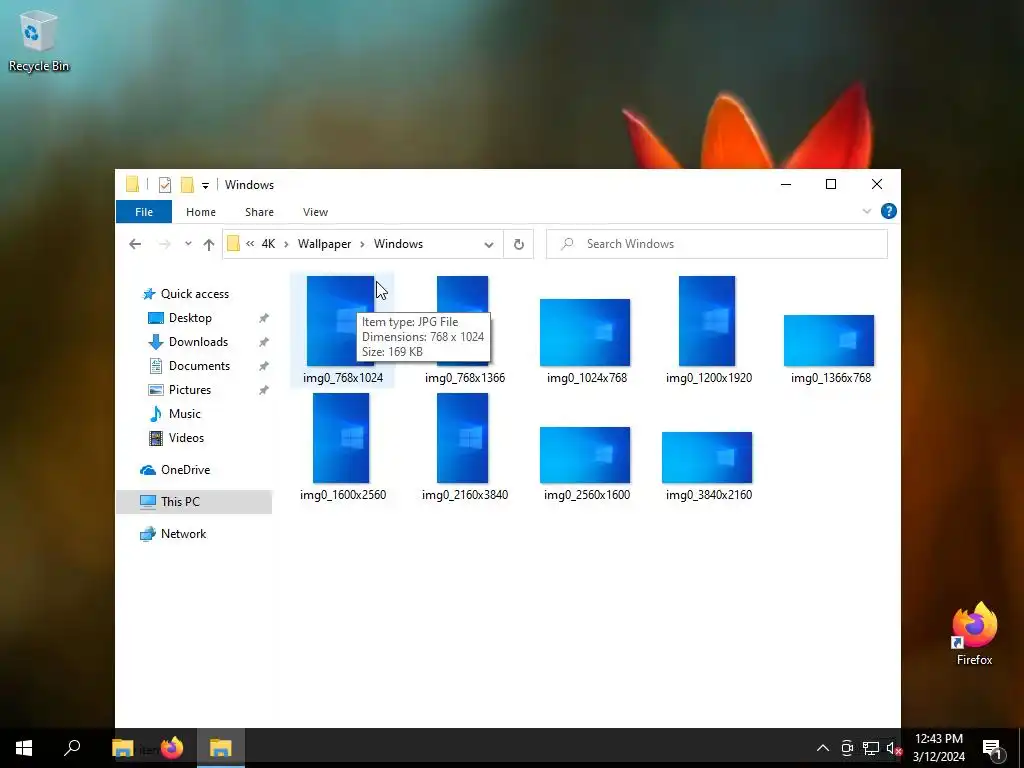
Task: Select This PC in the navigation pane
Action: coord(193,502)
